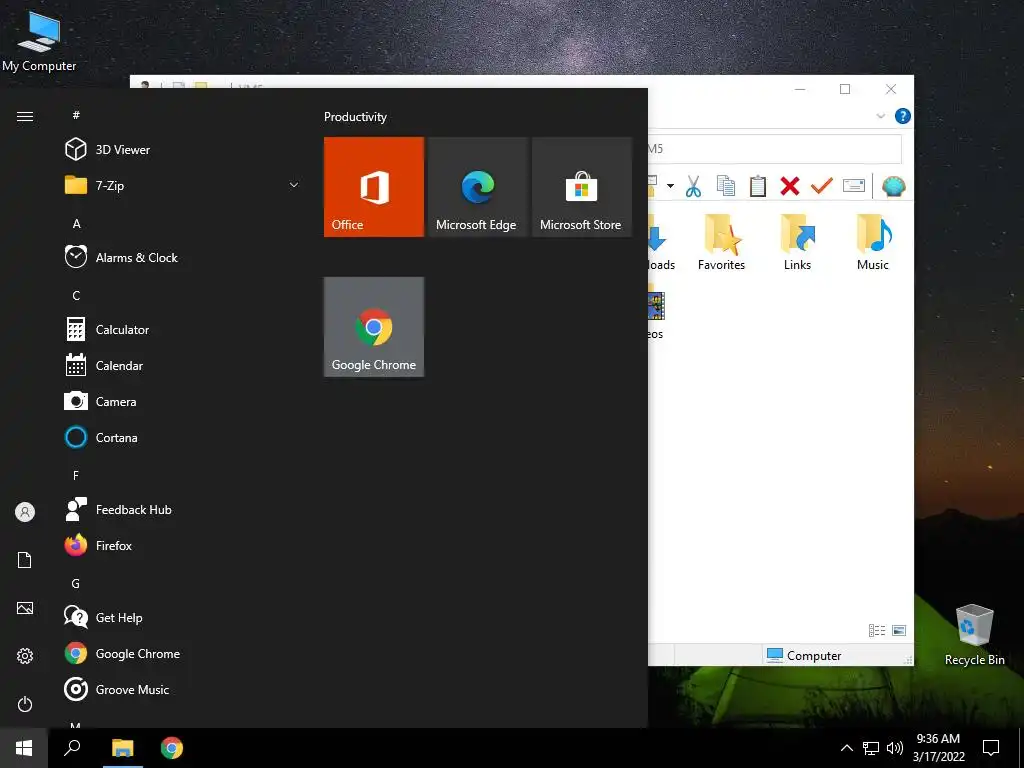Click the address bar in file window
Image resolution: width=1024 pixels, height=768 pixels.
click(775, 149)
